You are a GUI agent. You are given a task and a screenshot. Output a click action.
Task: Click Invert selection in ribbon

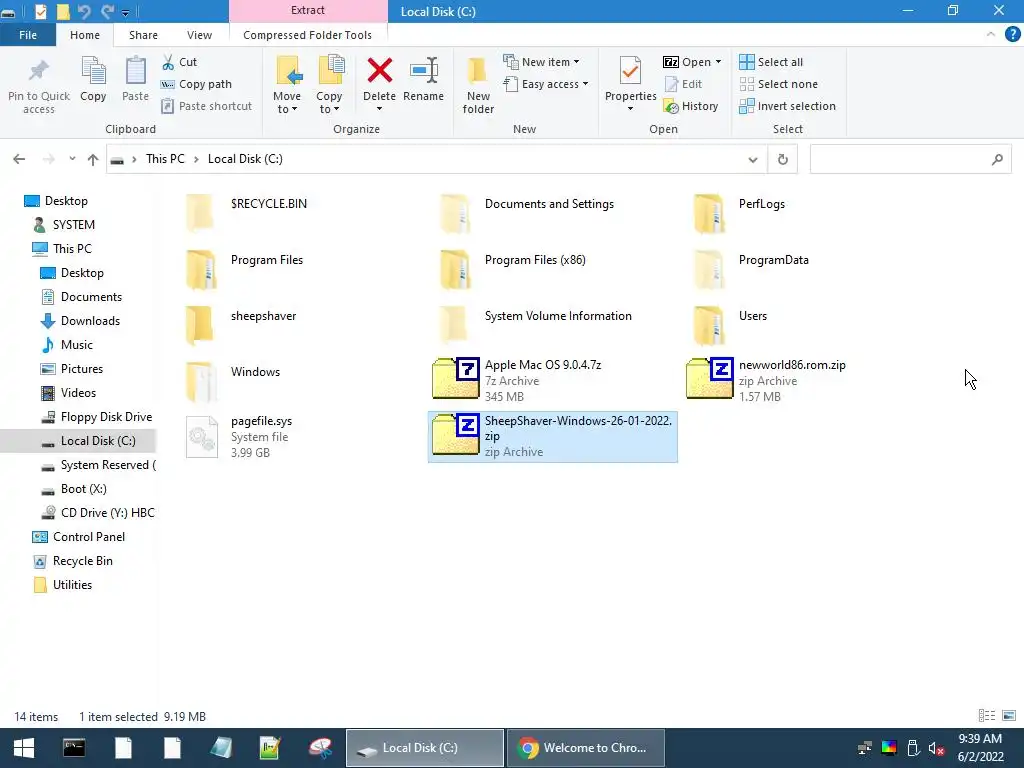tap(788, 106)
